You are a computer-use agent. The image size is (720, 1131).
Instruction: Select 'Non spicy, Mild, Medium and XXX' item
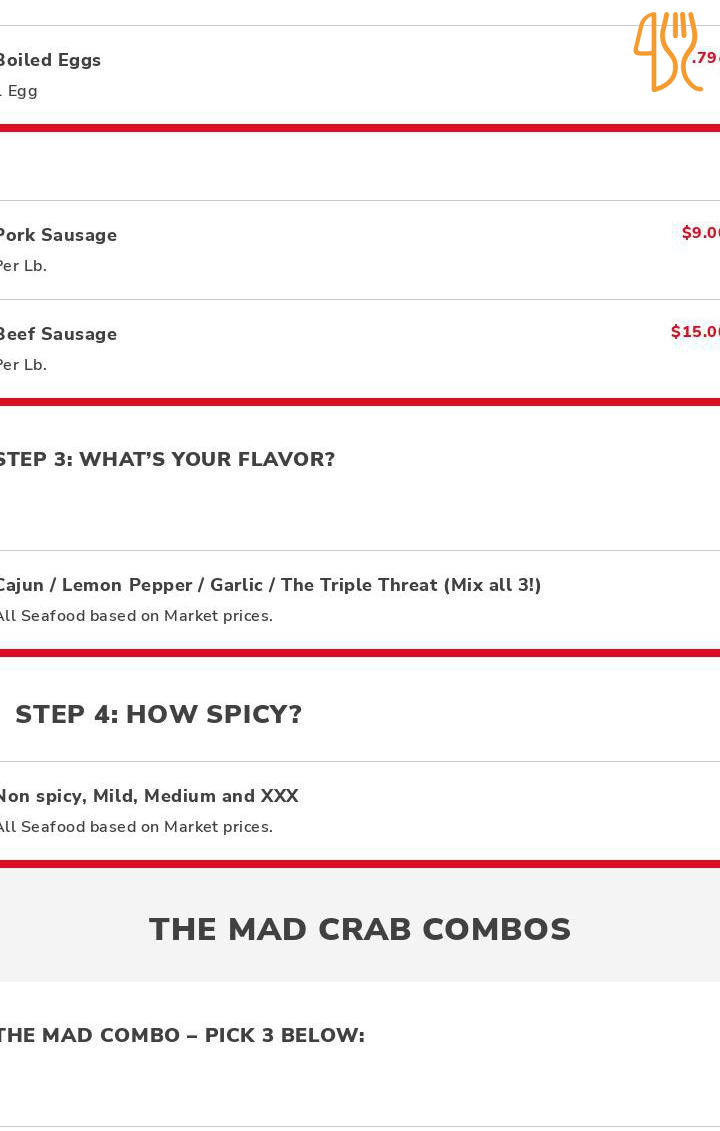(x=149, y=796)
